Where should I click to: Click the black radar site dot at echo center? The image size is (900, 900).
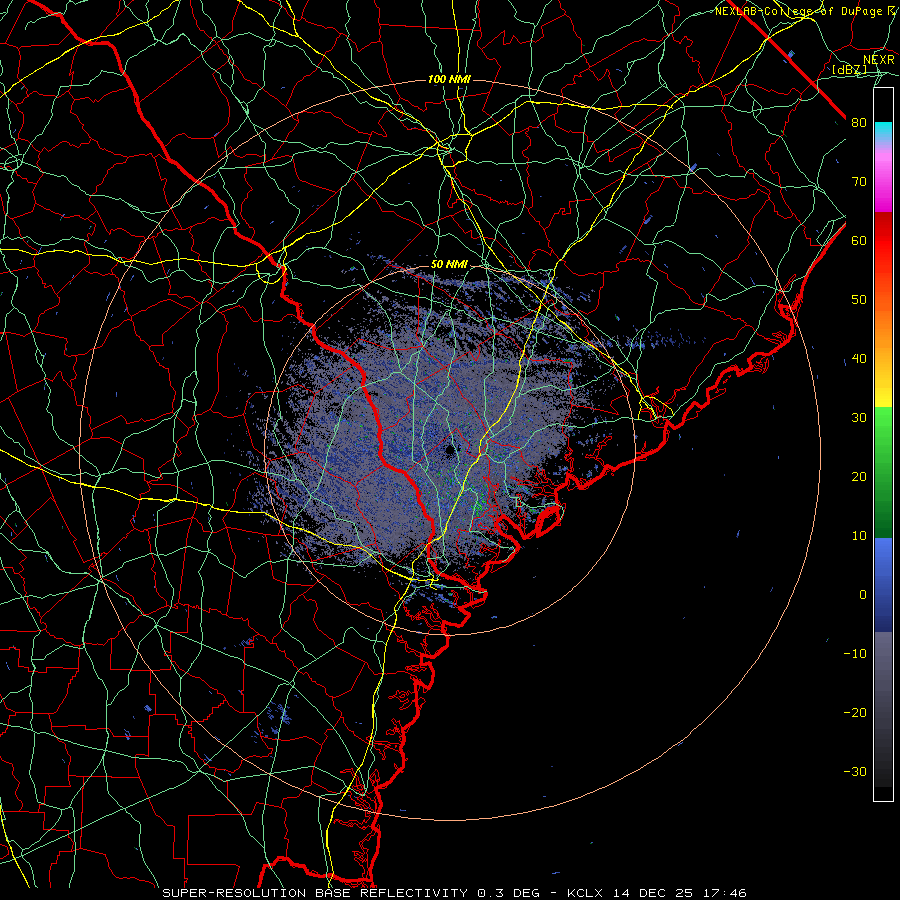tap(450, 450)
